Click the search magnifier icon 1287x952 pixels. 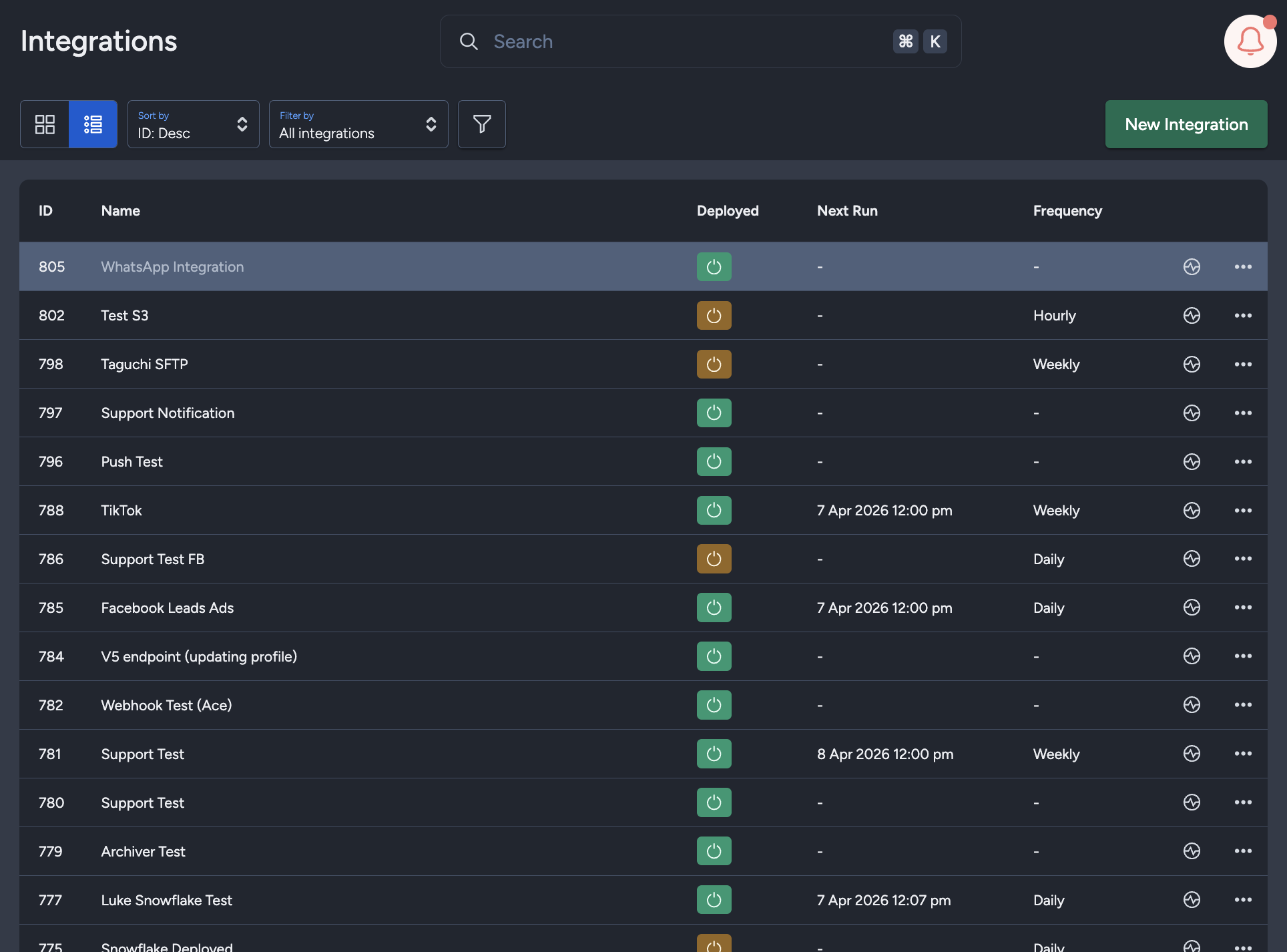pyautogui.click(x=469, y=41)
